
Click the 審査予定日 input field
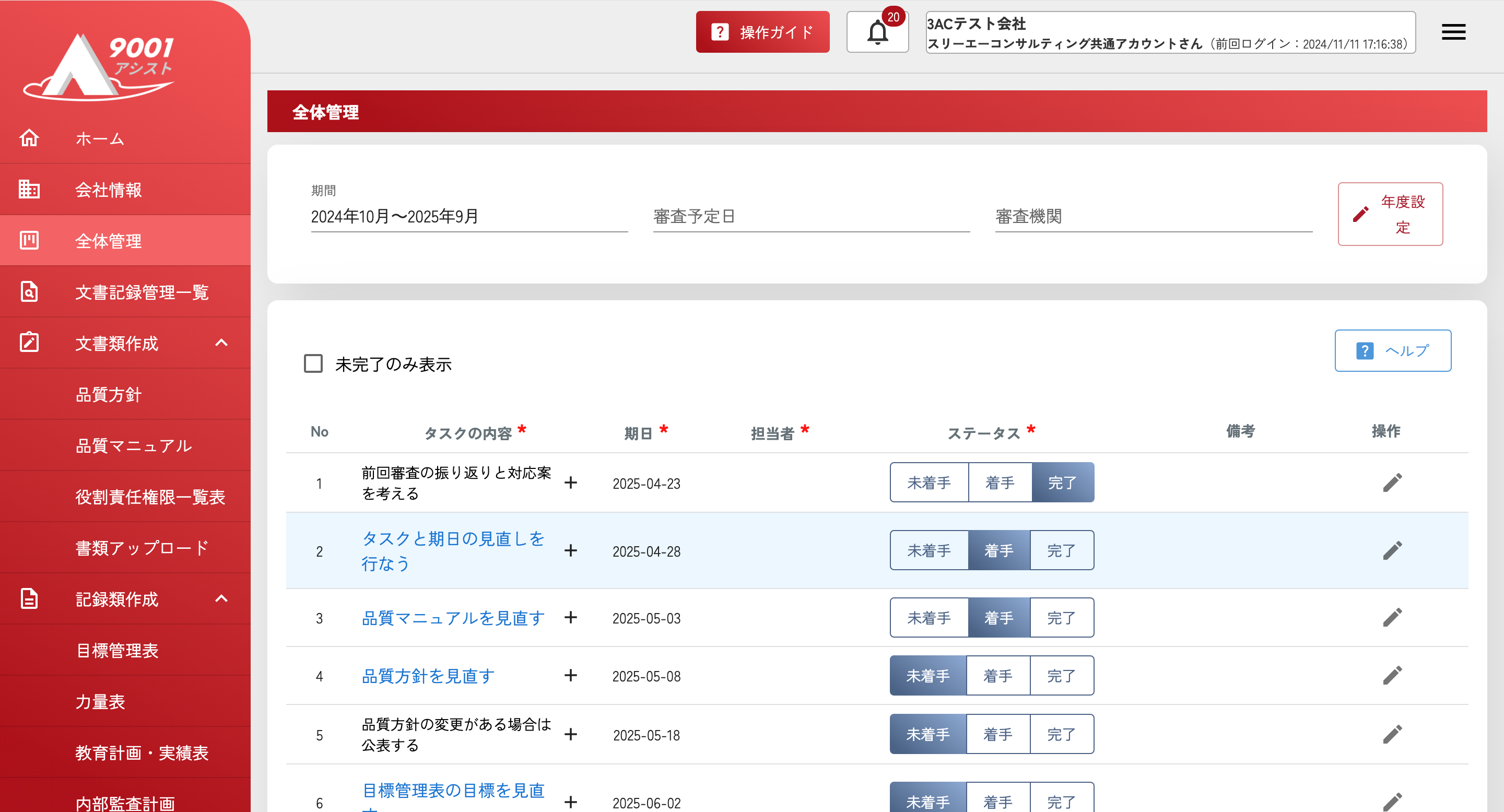811,217
